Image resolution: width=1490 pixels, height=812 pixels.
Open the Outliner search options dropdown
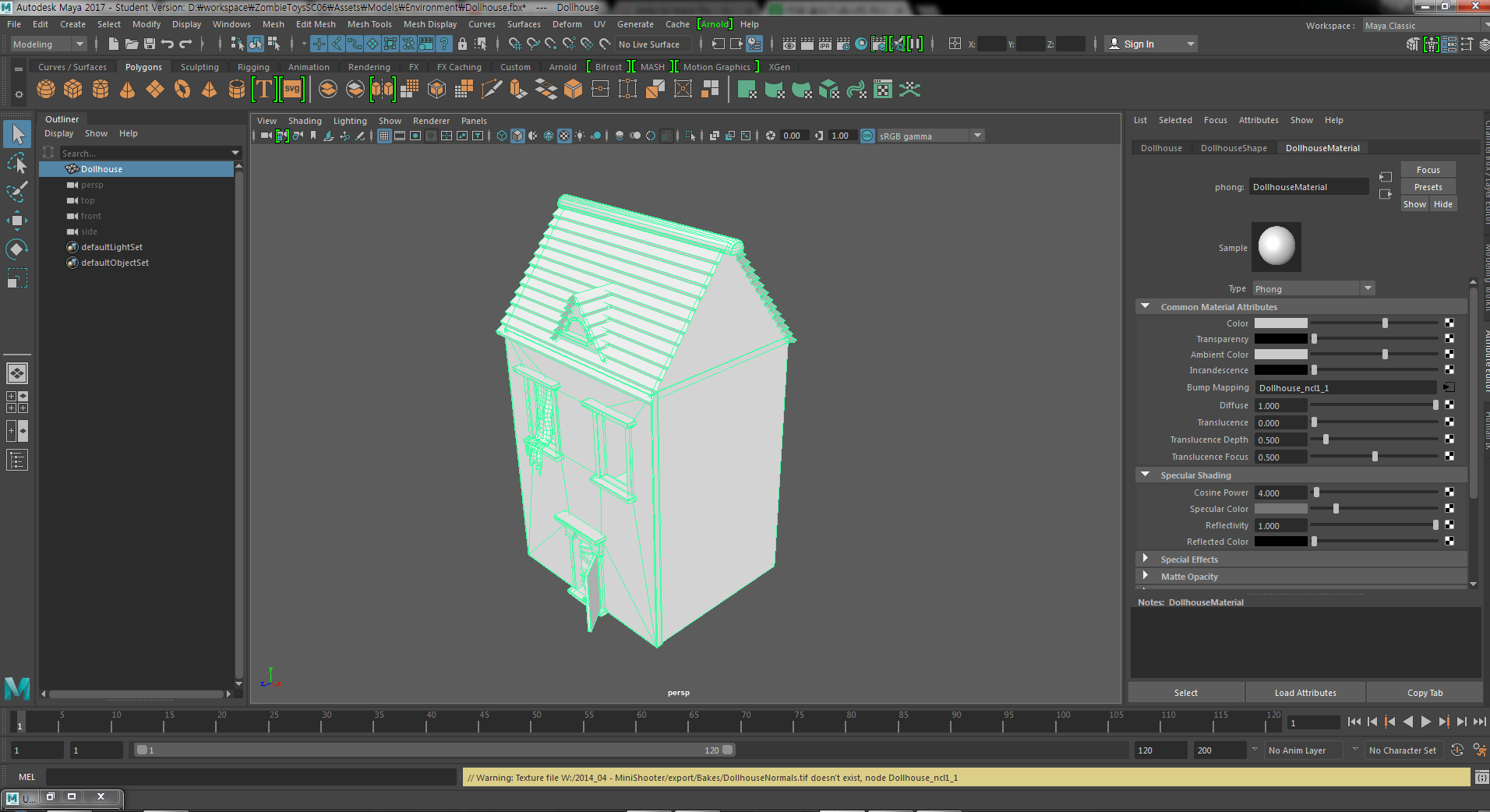(x=235, y=153)
